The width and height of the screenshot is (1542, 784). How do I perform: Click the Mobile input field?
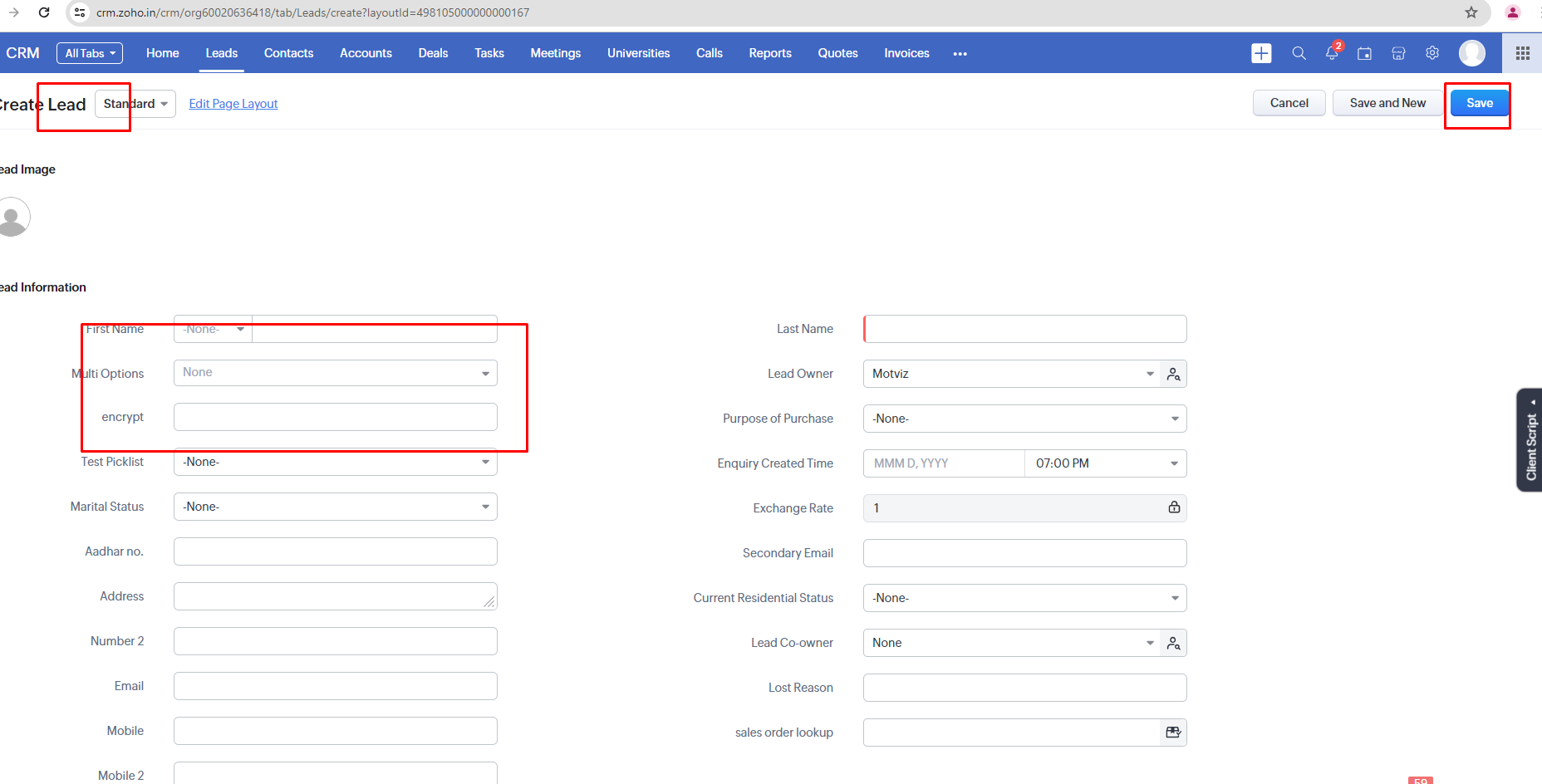tap(336, 731)
